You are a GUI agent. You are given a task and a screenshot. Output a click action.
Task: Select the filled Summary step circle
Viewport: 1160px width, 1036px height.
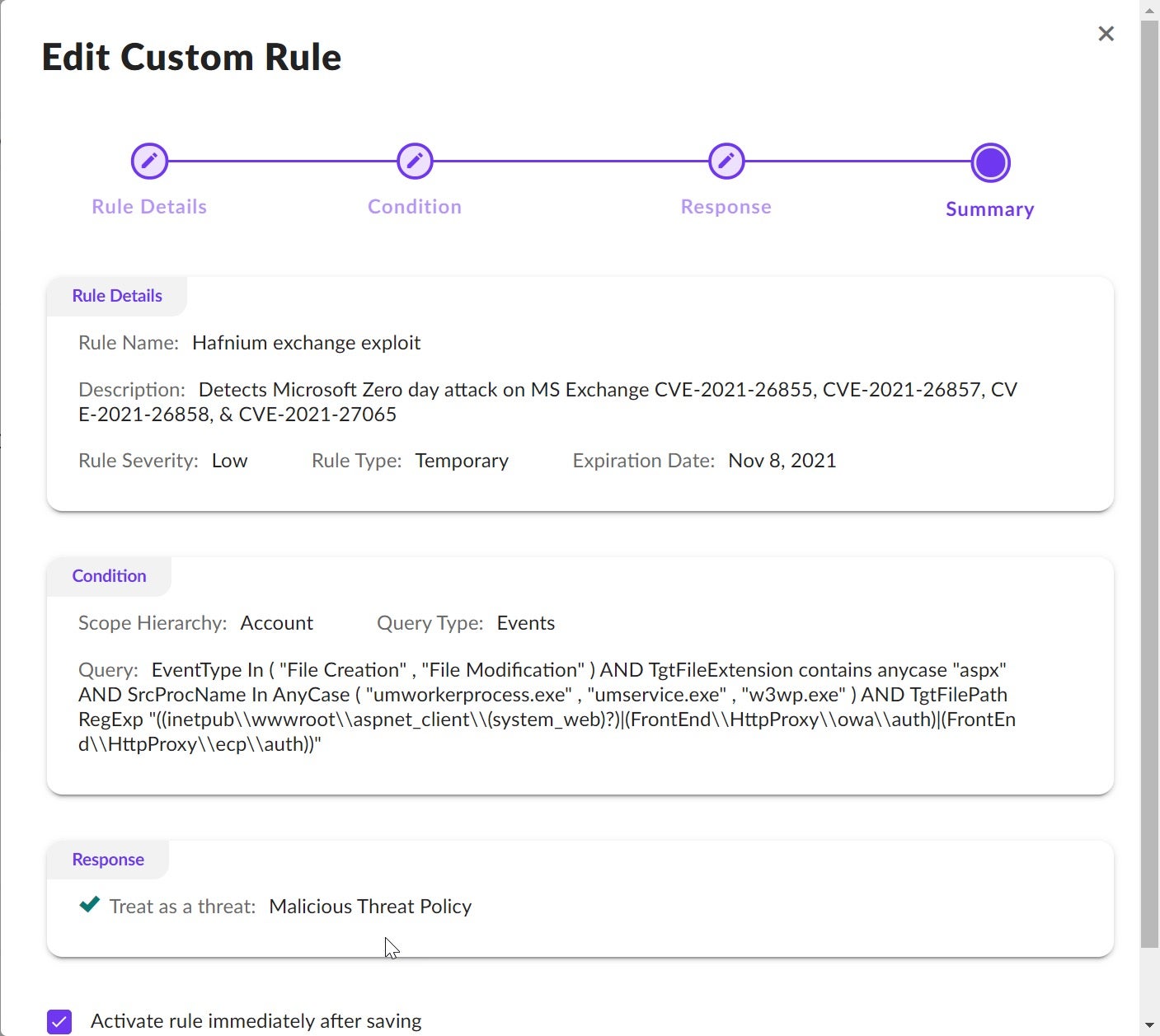(990, 162)
